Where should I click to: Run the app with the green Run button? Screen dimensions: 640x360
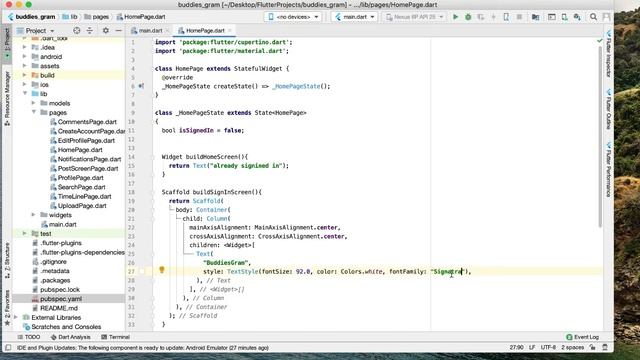pos(456,17)
